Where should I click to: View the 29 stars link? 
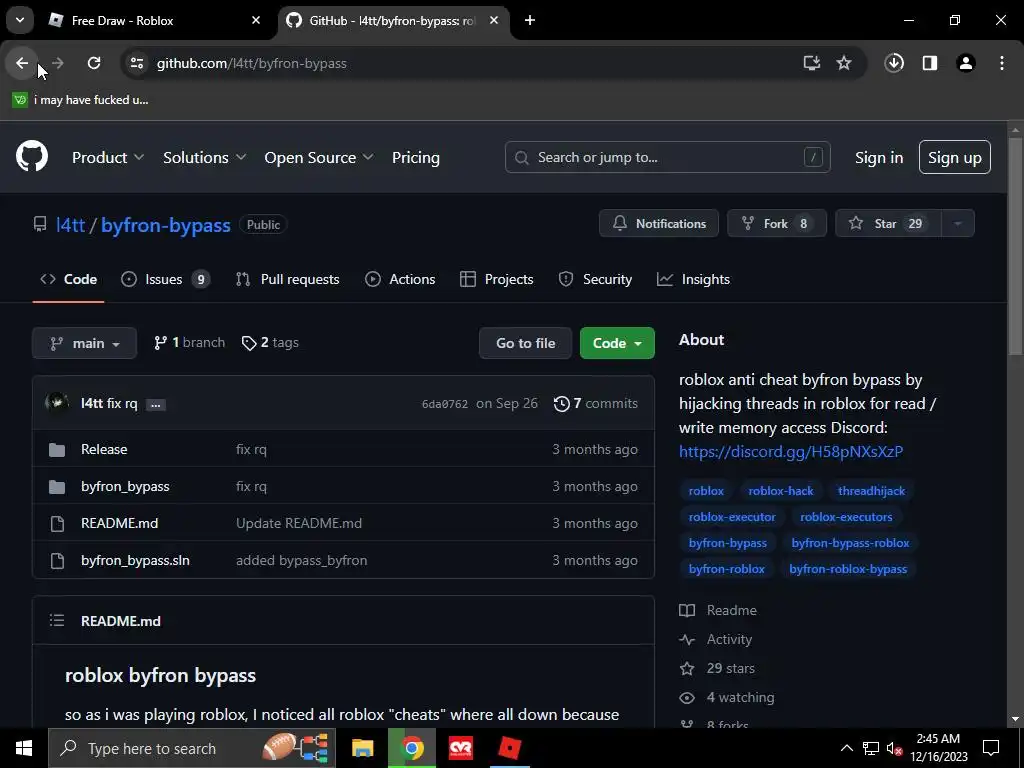(717, 669)
